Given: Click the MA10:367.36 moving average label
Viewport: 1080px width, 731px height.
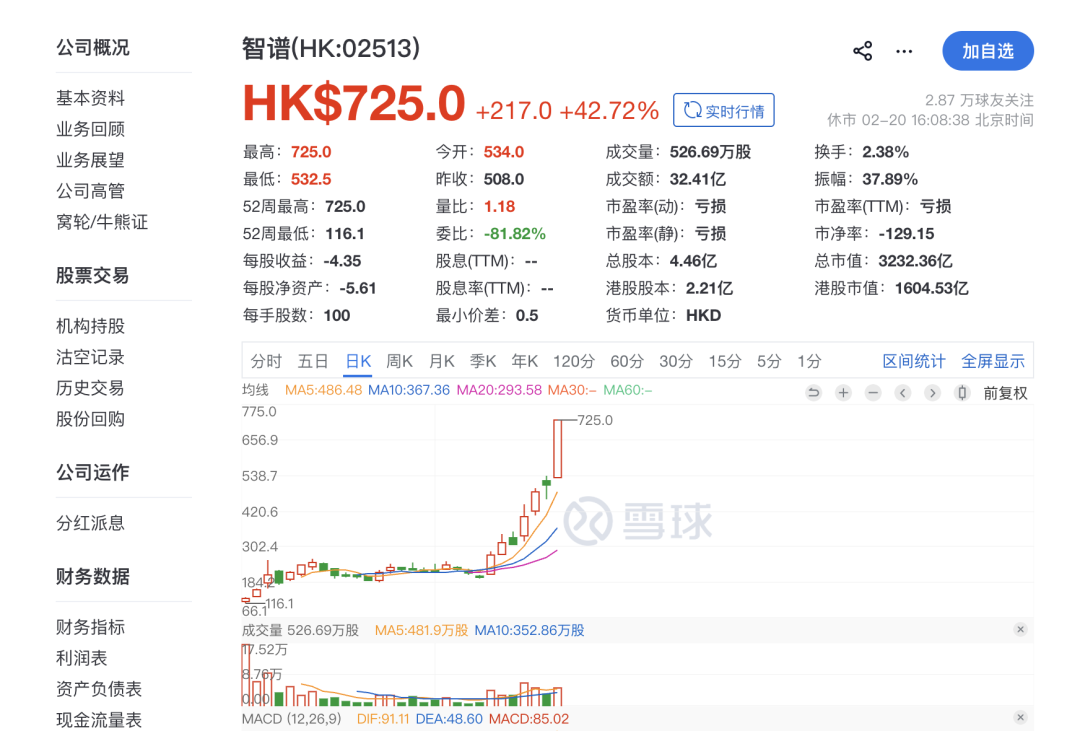Looking at the screenshot, I should click(408, 390).
